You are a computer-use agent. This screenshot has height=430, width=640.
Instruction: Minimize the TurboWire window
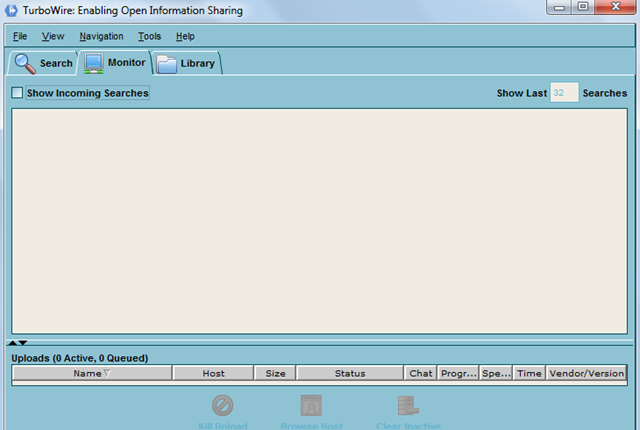click(559, 7)
